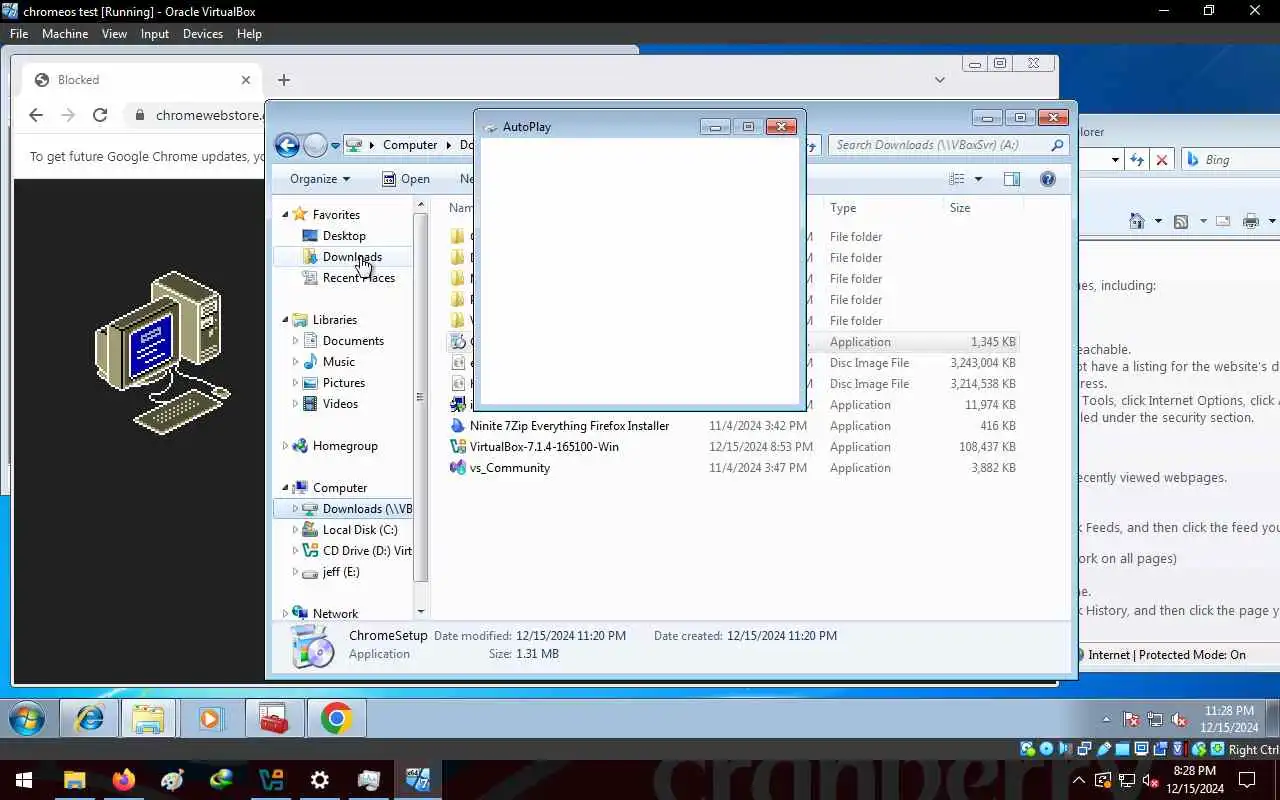Open the Help menu in VirtualBox
Image resolution: width=1280 pixels, height=800 pixels.
249,34
